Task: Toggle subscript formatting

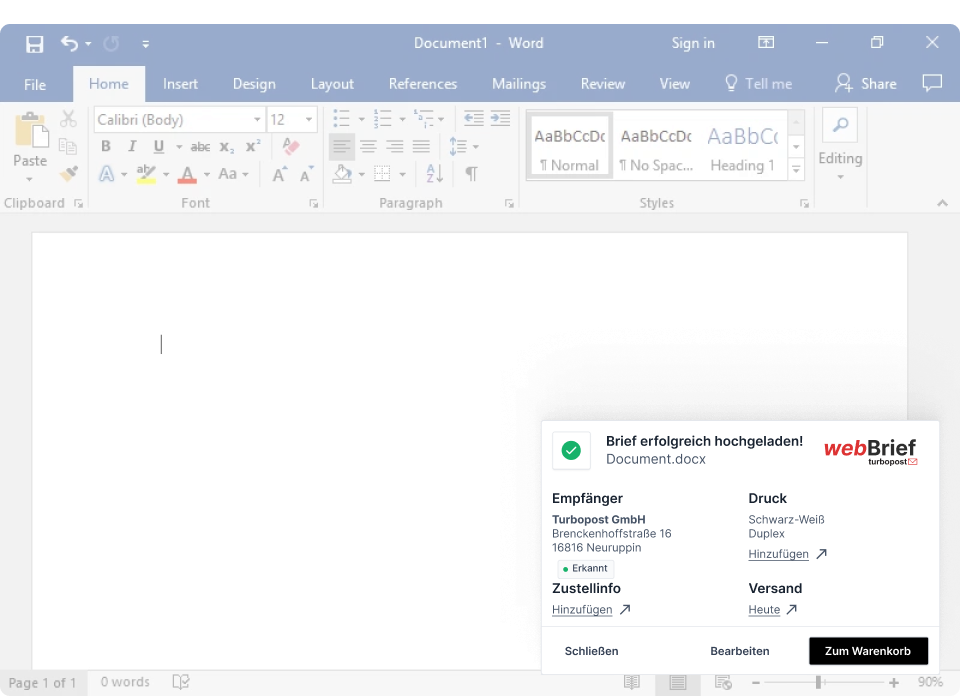Action: [x=227, y=147]
